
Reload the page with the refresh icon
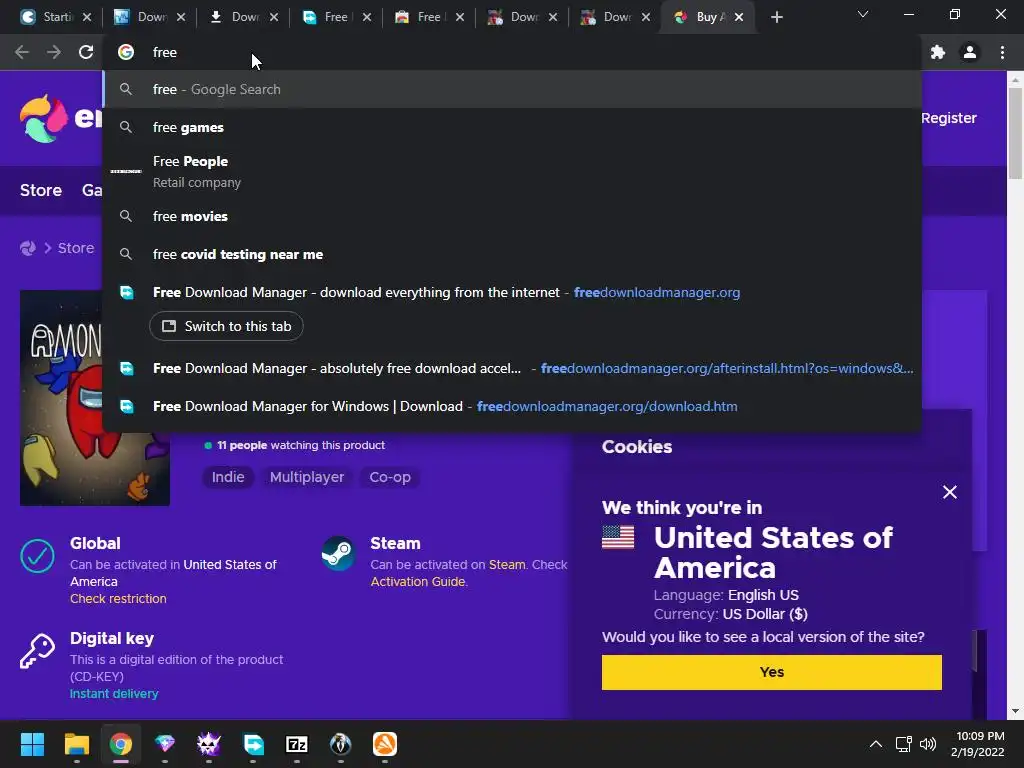click(86, 52)
